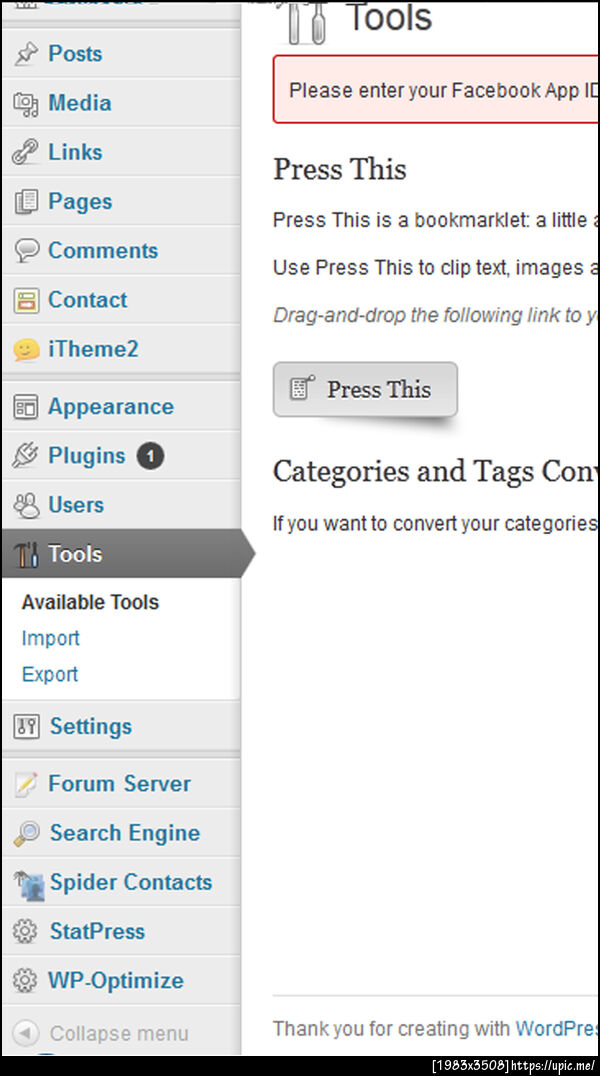The width and height of the screenshot is (600, 1076).
Task: Click the Media camera icon
Action: (26, 103)
